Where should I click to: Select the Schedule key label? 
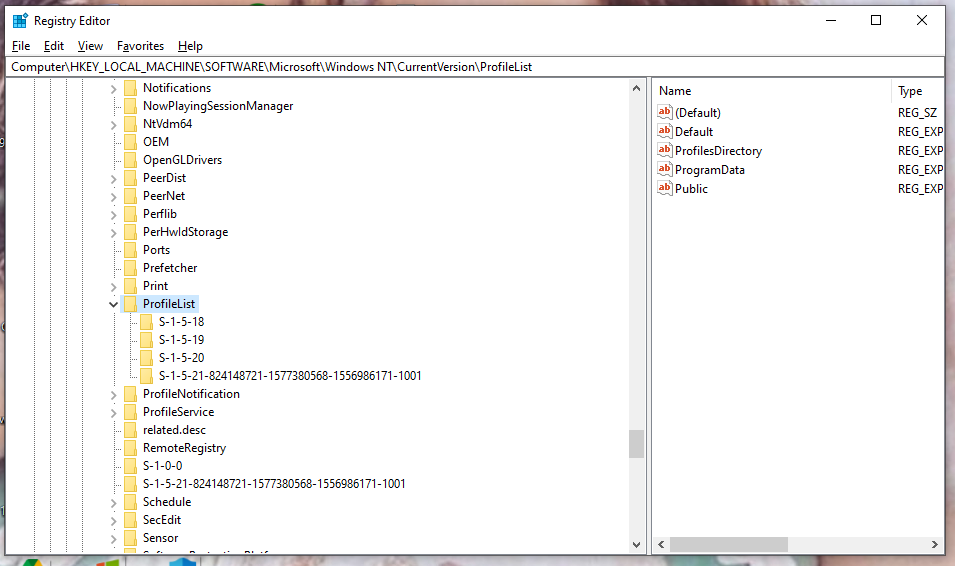[x=167, y=503]
